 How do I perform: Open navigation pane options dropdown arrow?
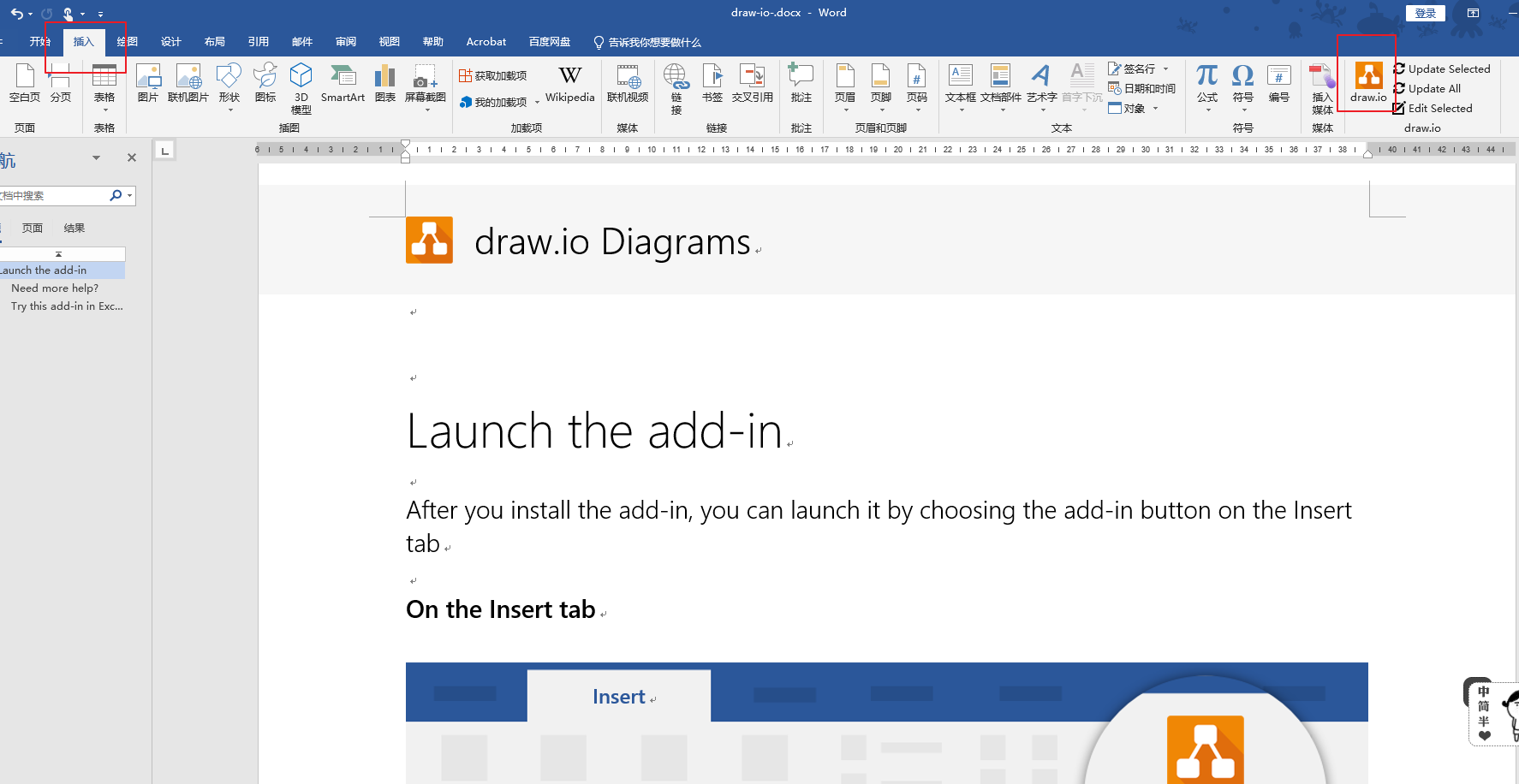[96, 157]
